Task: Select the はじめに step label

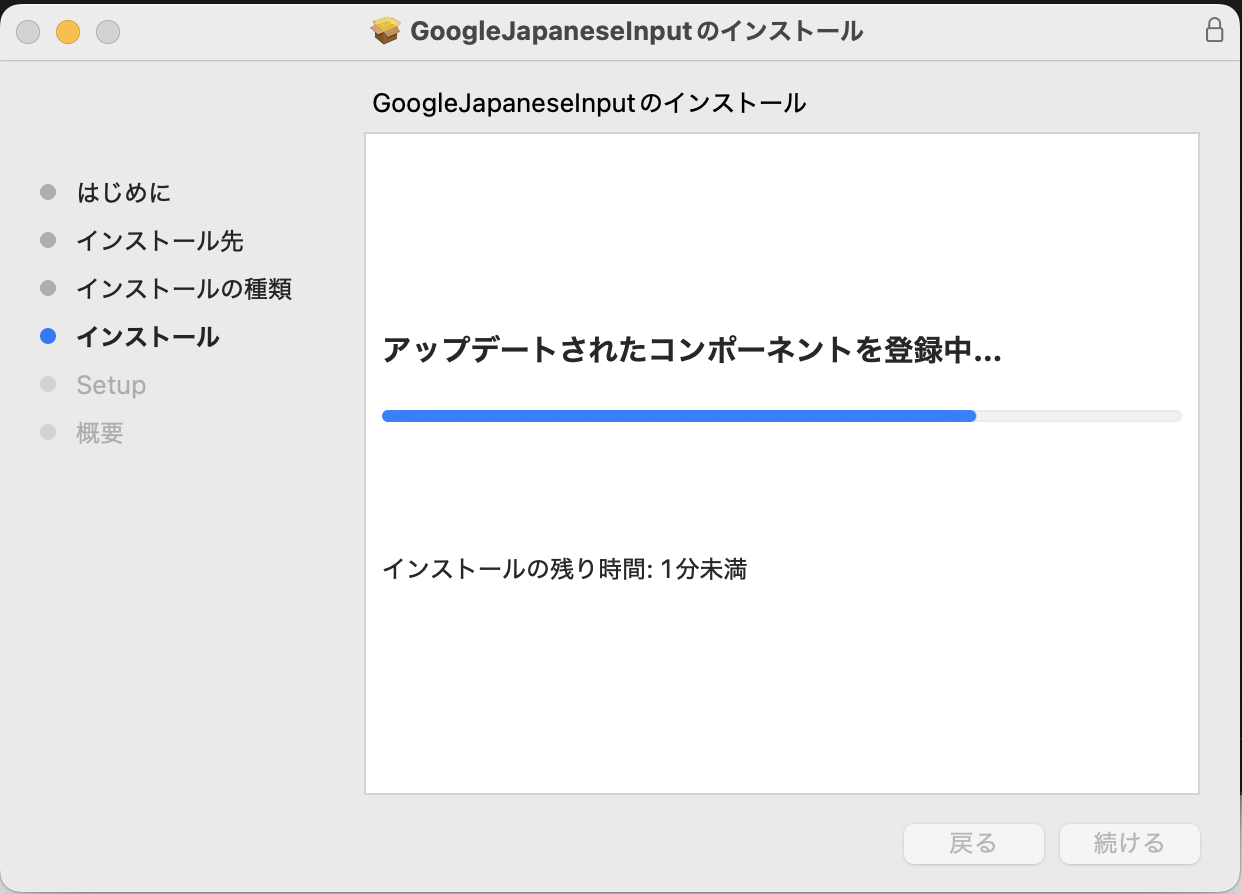Action: pyautogui.click(x=124, y=192)
